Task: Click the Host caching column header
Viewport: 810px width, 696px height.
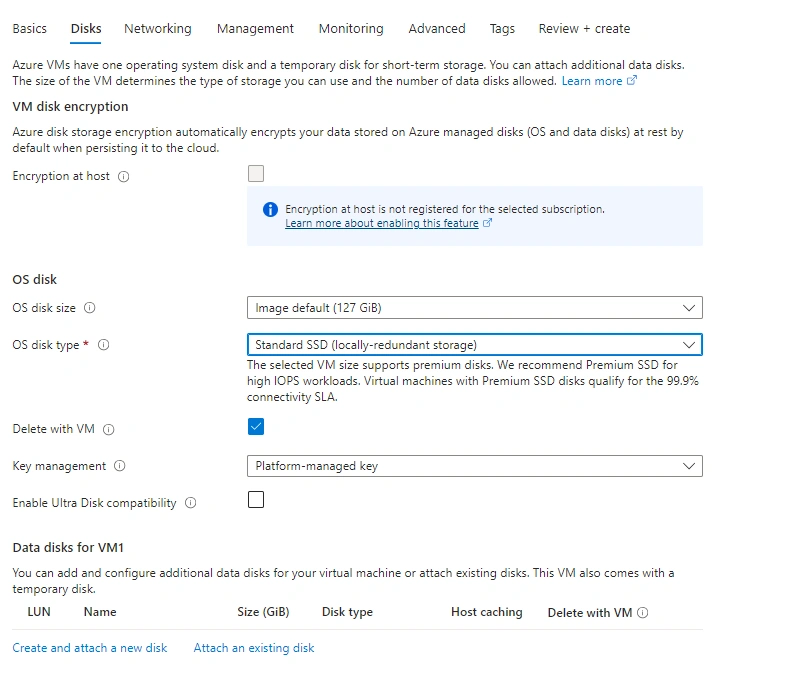Action: click(487, 612)
